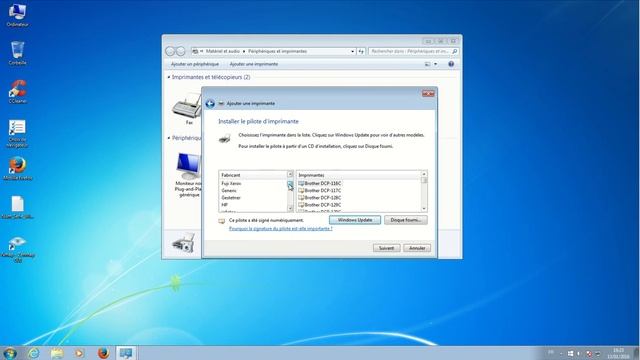Screen dimensions: 640x360
Task: Click Imprimantes list scrollbar up arrow
Action: (424, 174)
